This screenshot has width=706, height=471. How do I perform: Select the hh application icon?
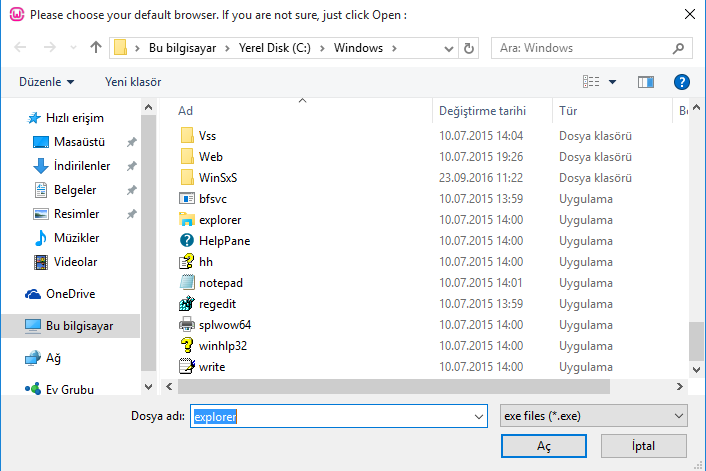pyautogui.click(x=187, y=262)
